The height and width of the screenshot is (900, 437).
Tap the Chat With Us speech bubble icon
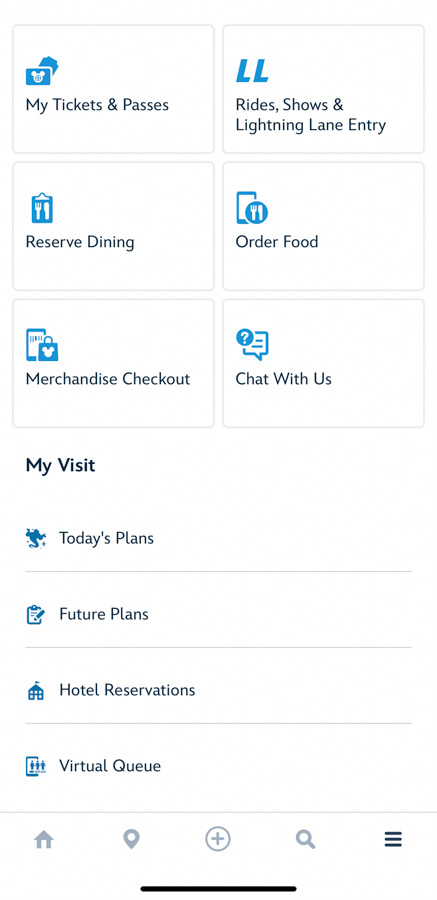pyautogui.click(x=252, y=344)
